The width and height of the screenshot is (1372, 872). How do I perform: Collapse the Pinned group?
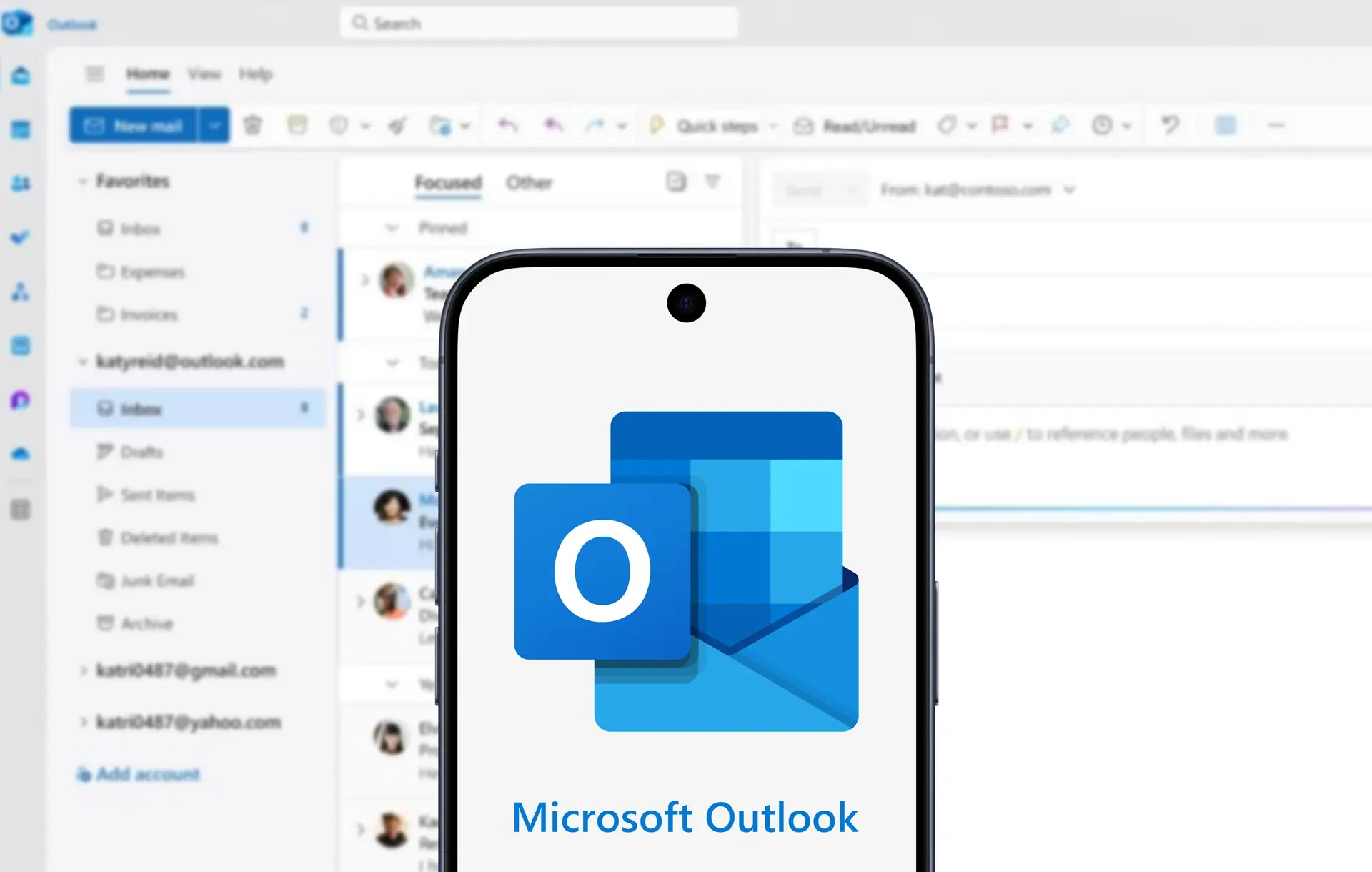click(x=392, y=228)
